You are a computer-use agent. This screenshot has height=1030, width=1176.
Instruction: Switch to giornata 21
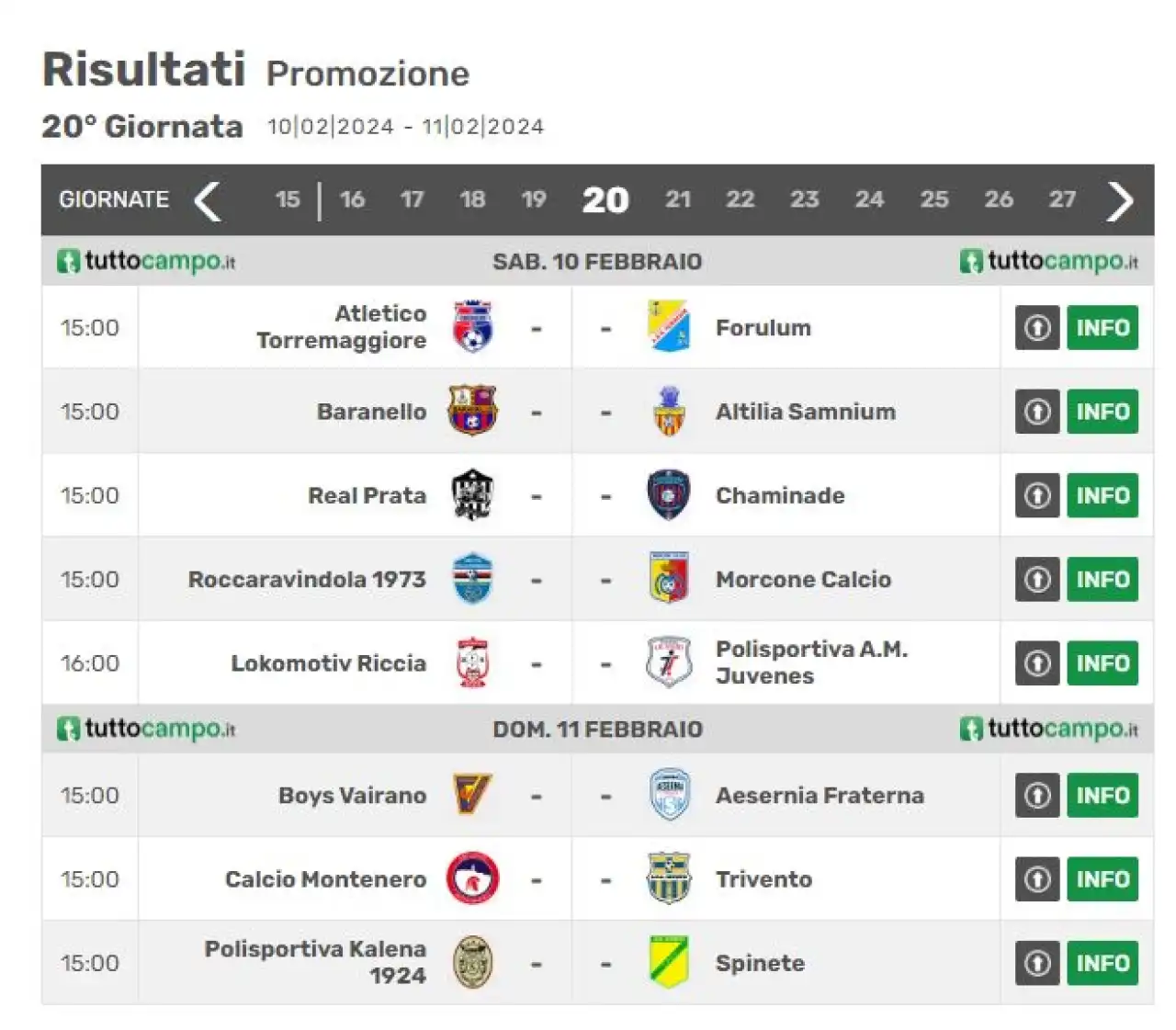(678, 199)
